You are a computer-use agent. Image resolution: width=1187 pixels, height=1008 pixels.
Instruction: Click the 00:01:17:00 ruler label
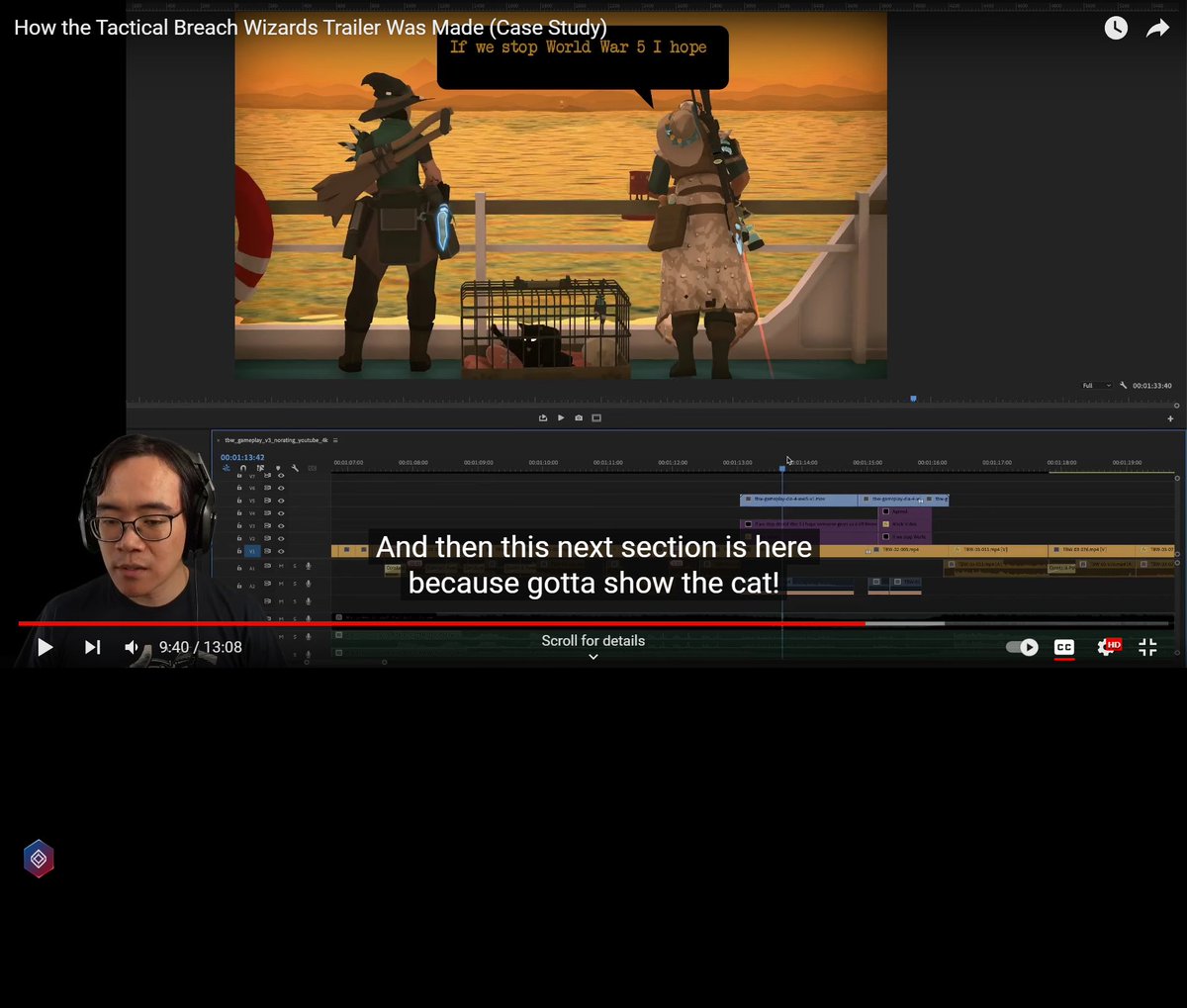[997, 463]
